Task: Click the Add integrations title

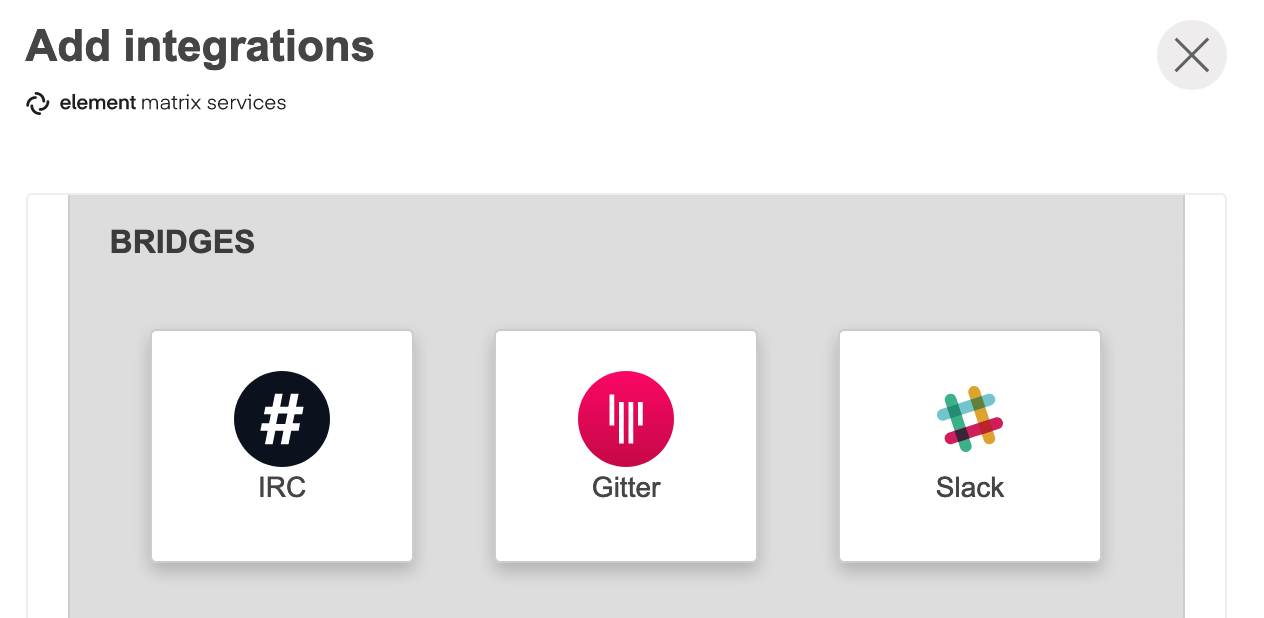Action: click(x=200, y=46)
